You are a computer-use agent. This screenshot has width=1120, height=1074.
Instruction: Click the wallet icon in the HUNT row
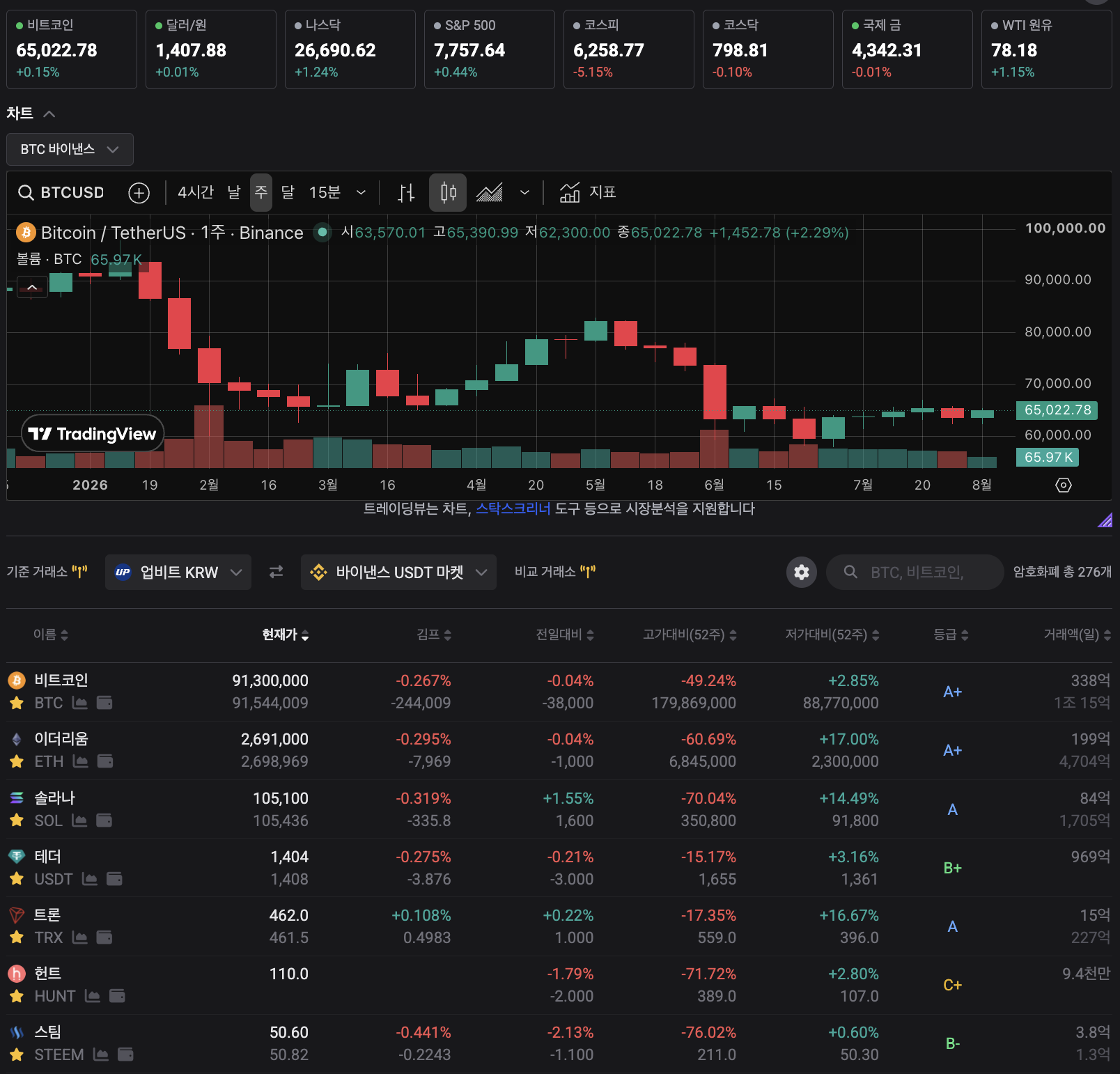click(117, 996)
